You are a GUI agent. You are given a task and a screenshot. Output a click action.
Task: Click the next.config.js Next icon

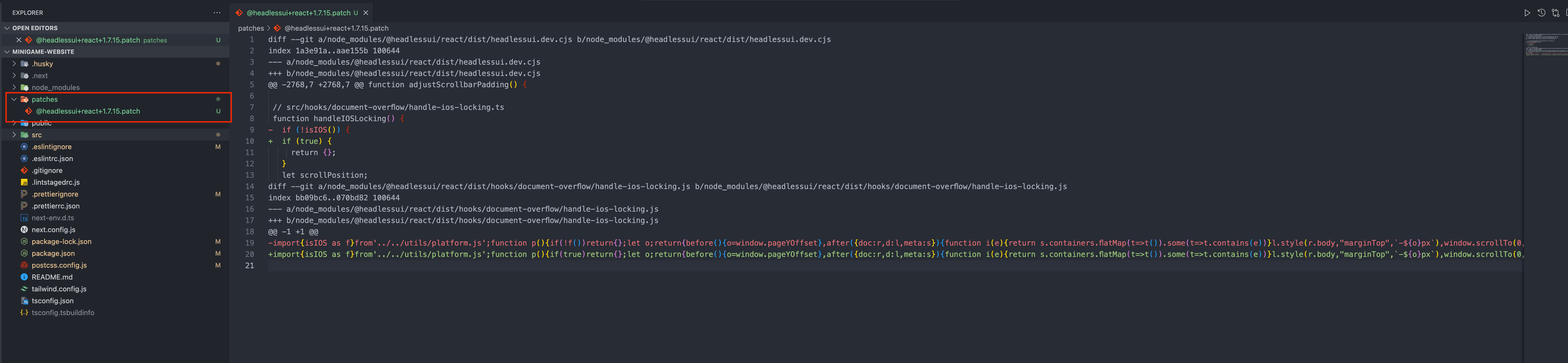[x=24, y=229]
